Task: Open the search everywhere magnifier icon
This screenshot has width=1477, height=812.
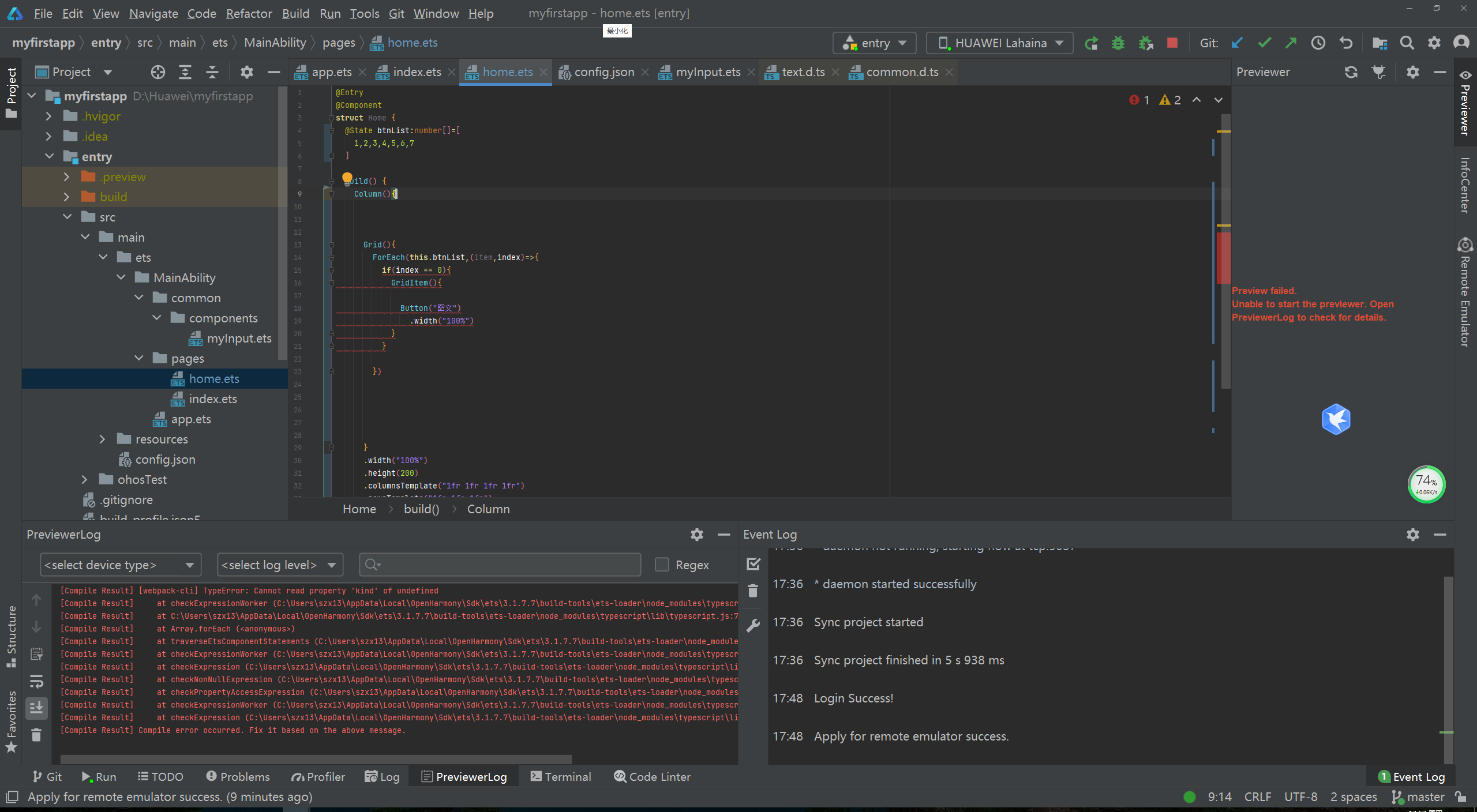Action: [1407, 43]
